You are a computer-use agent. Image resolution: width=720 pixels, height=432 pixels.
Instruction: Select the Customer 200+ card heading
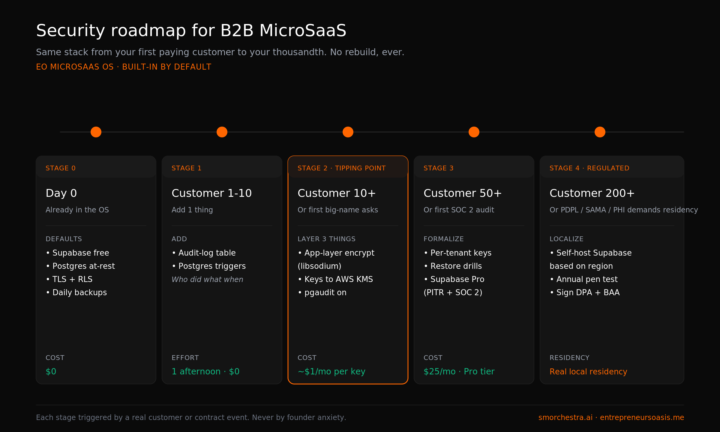(x=592, y=193)
